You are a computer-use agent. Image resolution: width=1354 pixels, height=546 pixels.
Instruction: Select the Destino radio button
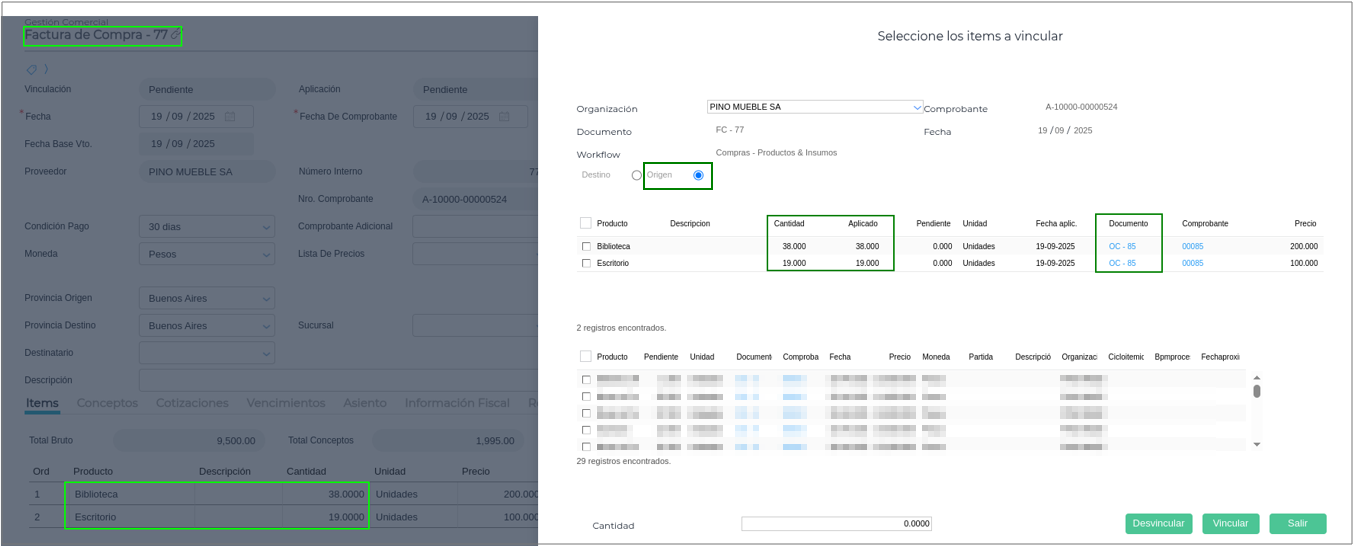point(636,176)
